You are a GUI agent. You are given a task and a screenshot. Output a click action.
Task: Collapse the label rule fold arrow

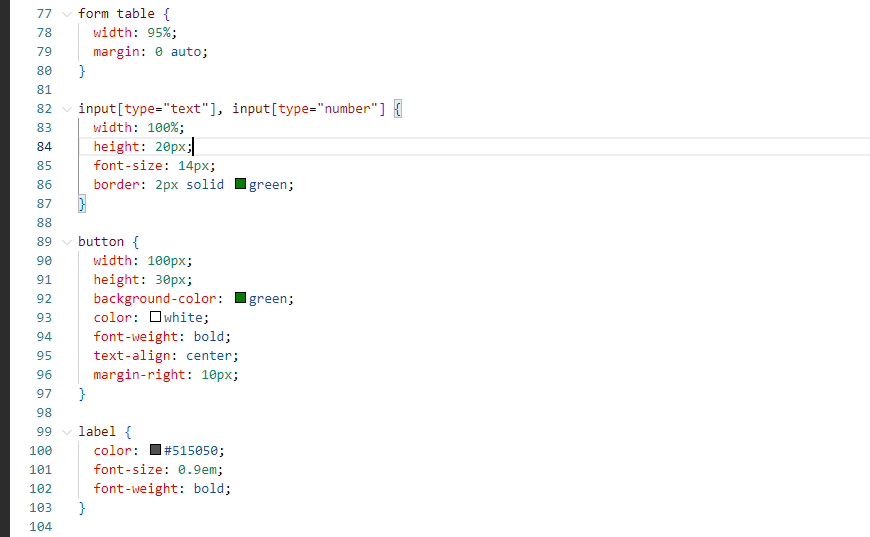(67, 432)
